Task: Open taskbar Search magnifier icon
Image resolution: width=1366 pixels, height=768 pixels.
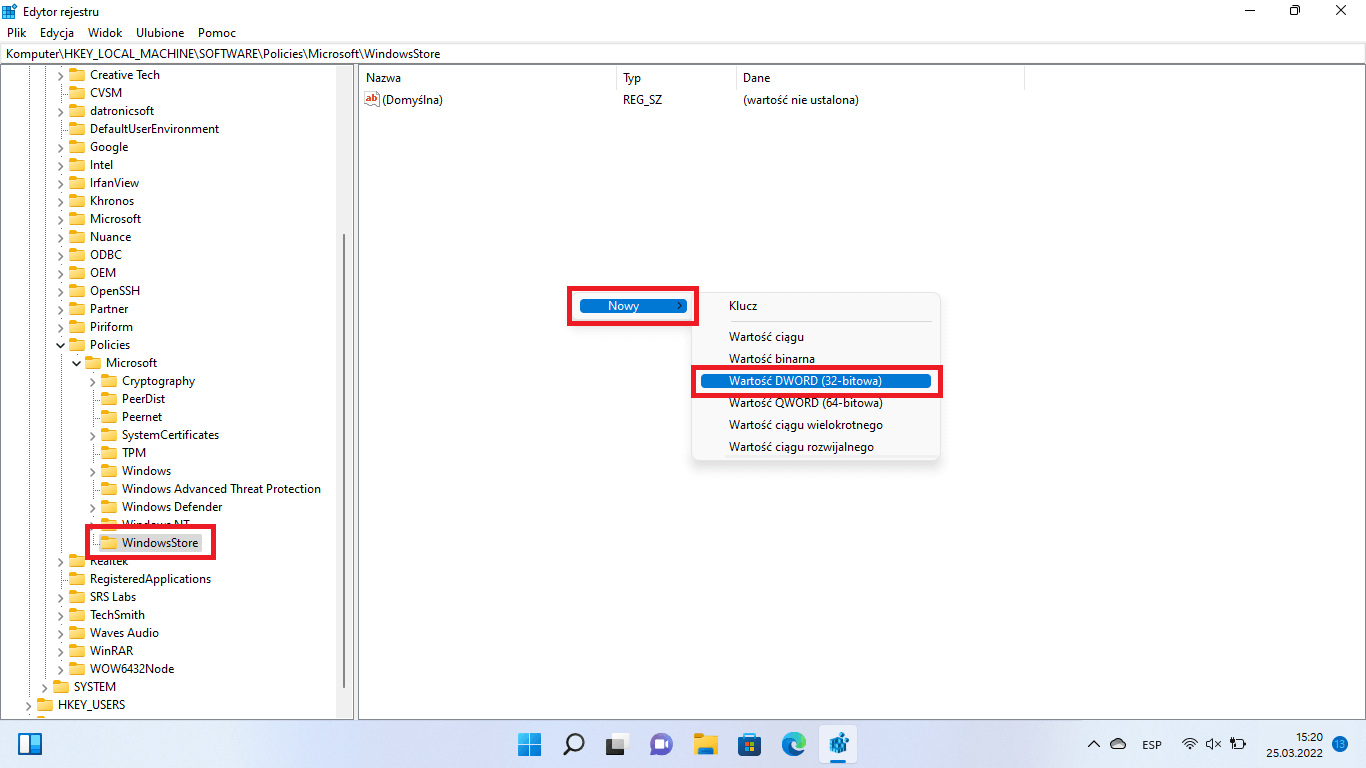Action: (x=574, y=744)
